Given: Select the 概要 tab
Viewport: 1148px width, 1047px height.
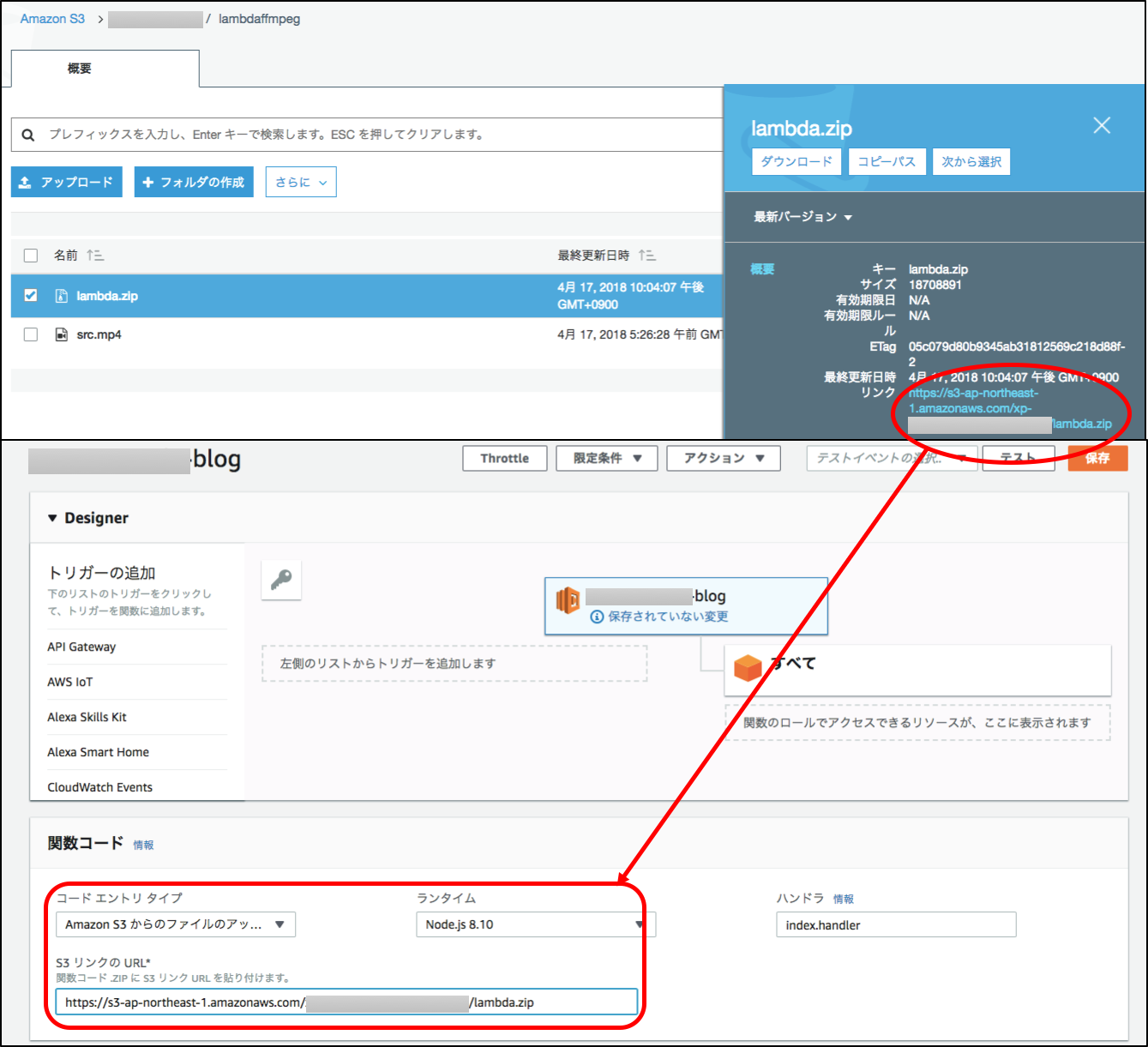Looking at the screenshot, I should tap(105, 69).
